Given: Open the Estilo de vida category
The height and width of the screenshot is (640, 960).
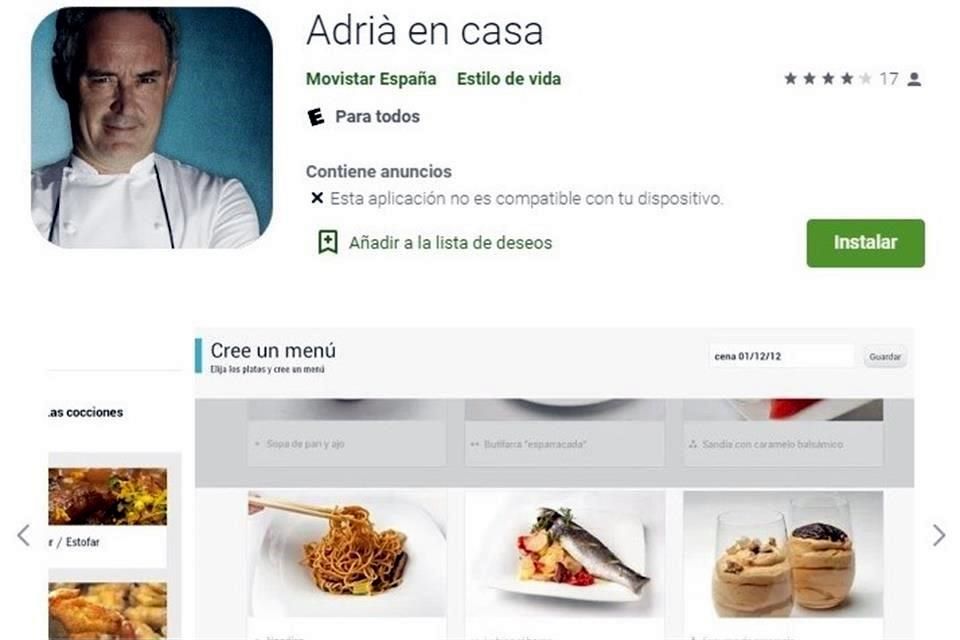Looking at the screenshot, I should [509, 79].
